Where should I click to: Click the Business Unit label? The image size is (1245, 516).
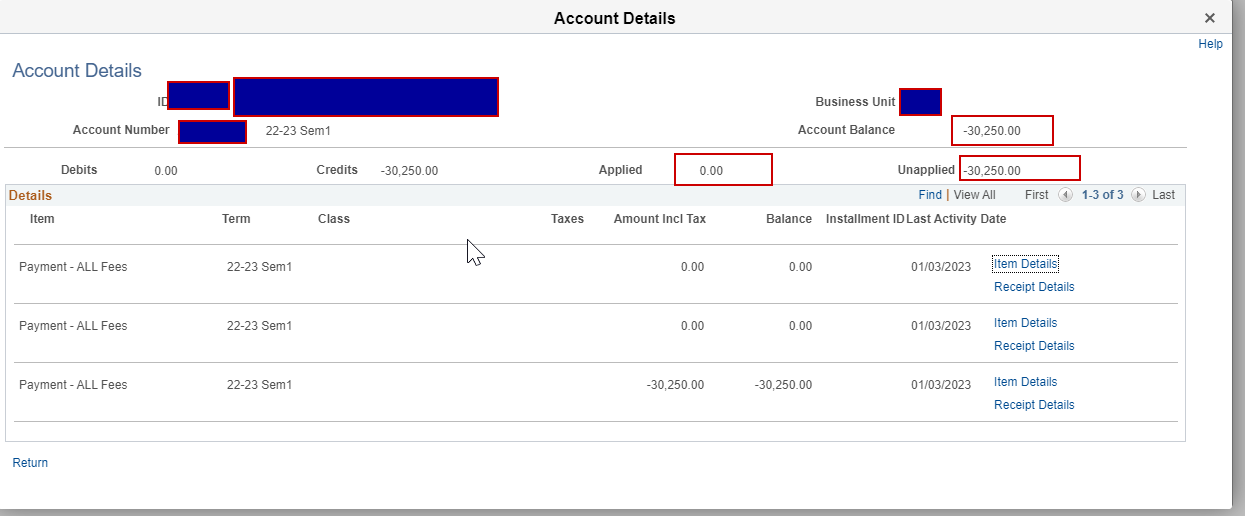pos(855,102)
